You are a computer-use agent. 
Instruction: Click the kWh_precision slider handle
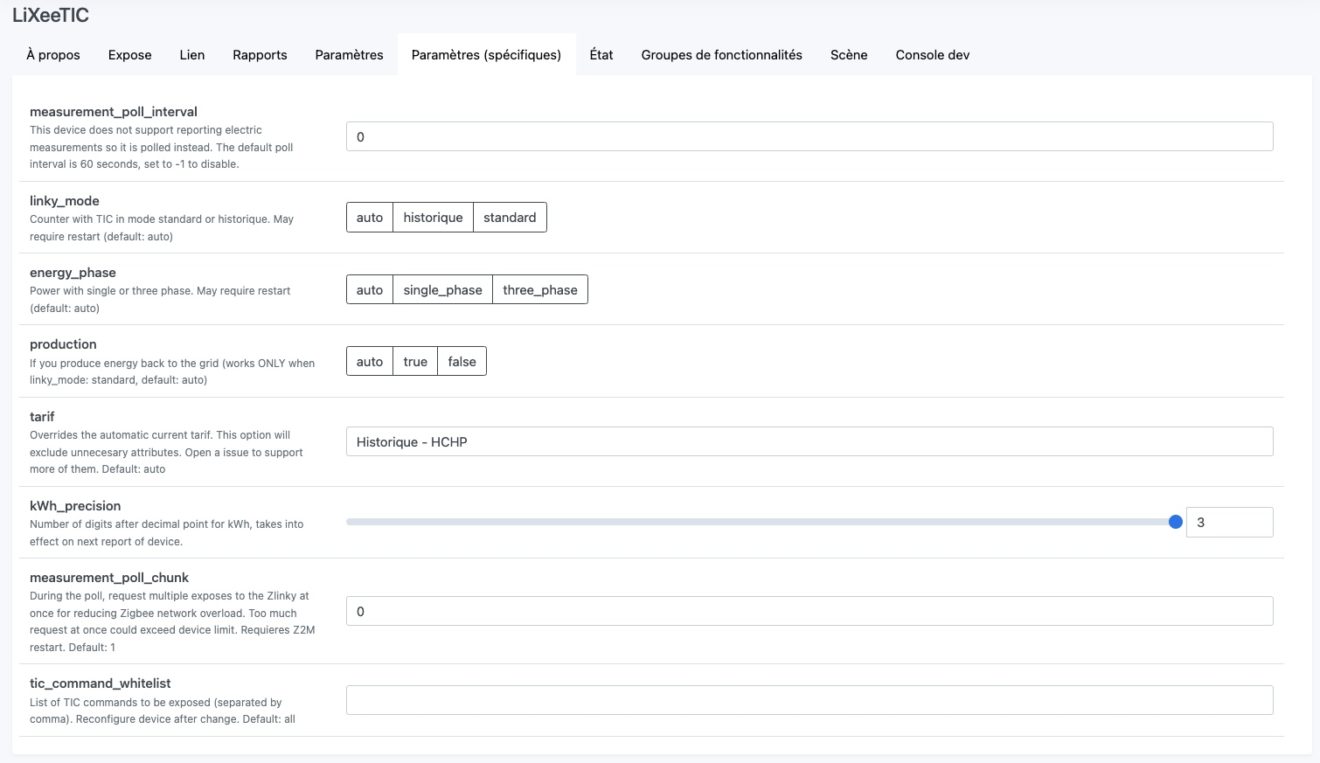click(x=1175, y=522)
